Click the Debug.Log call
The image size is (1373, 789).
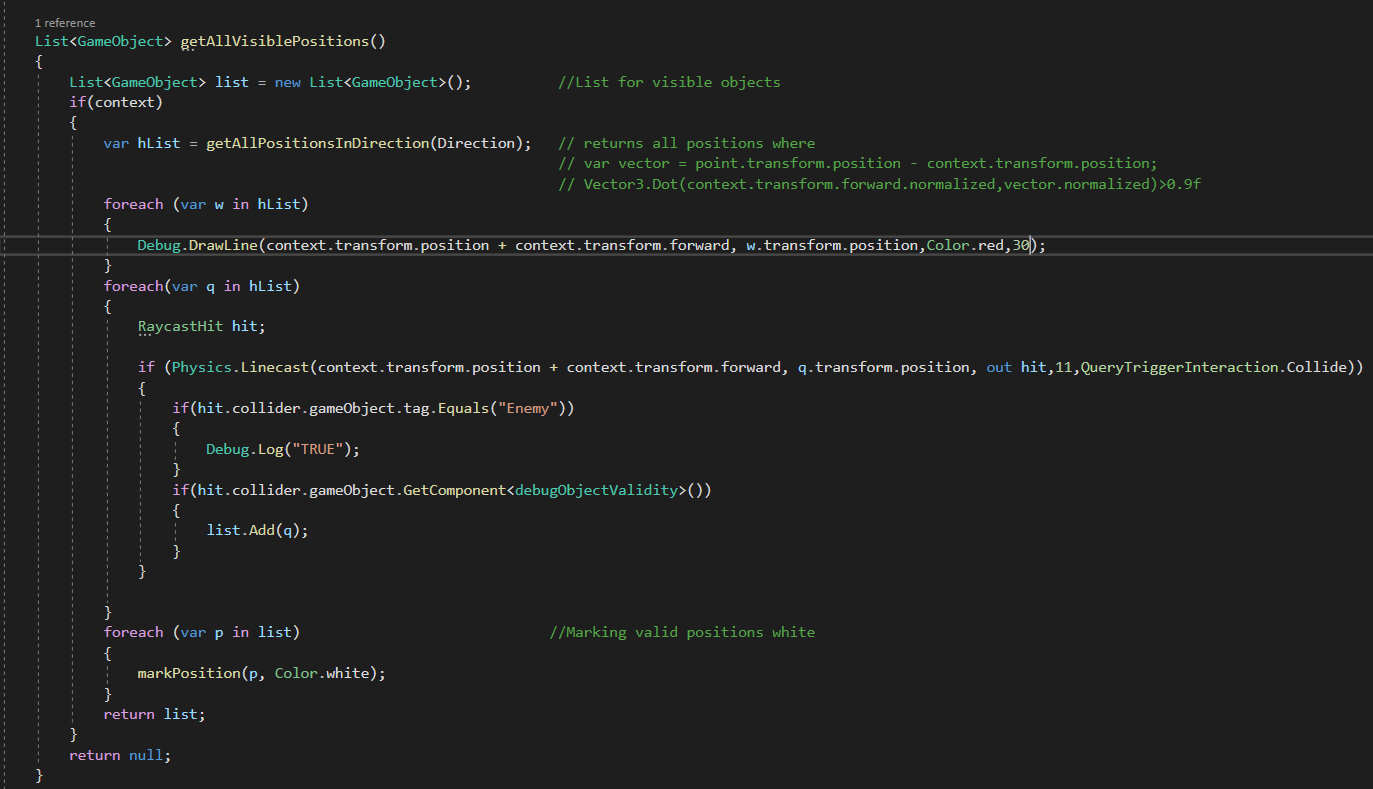(x=244, y=449)
